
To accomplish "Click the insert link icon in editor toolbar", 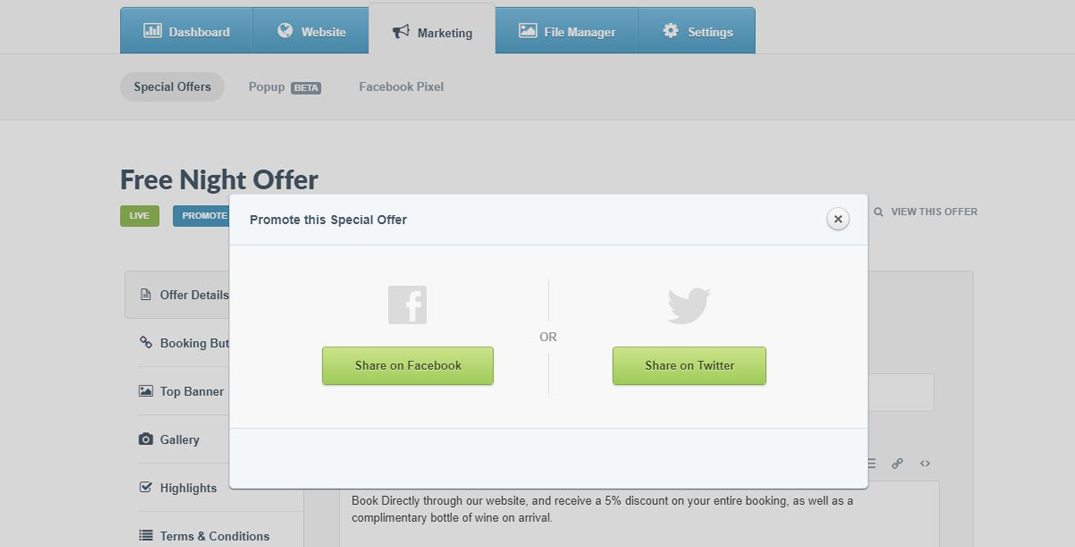I will click(897, 463).
